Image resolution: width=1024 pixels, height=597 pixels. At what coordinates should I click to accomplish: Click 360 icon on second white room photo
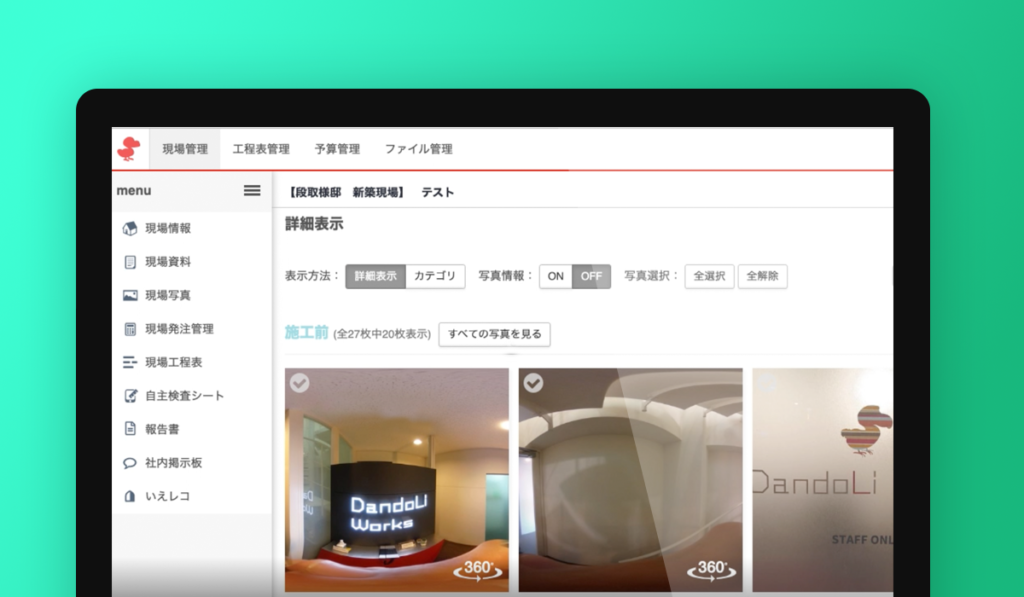tap(711, 570)
